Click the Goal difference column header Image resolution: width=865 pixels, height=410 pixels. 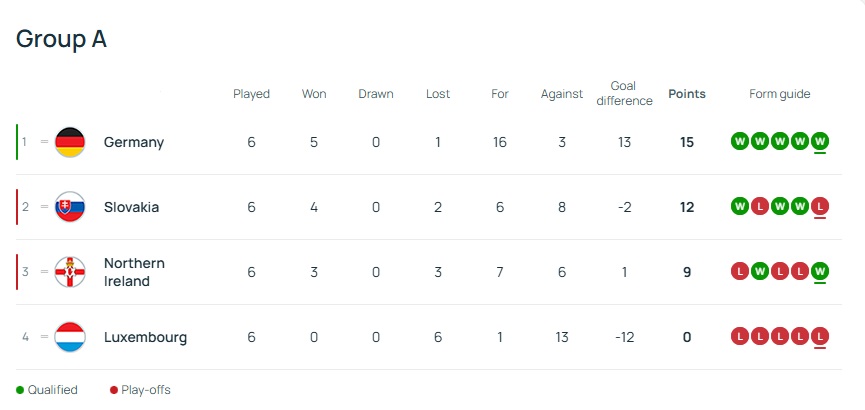coord(624,93)
